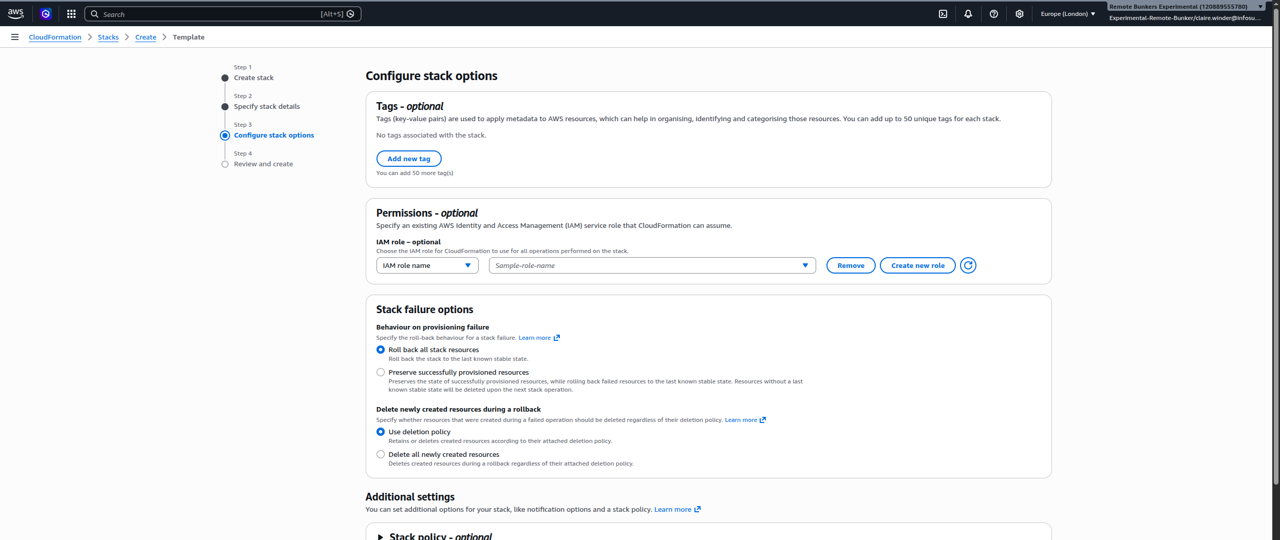Click the Step 3 progress indicator circle

[225, 135]
